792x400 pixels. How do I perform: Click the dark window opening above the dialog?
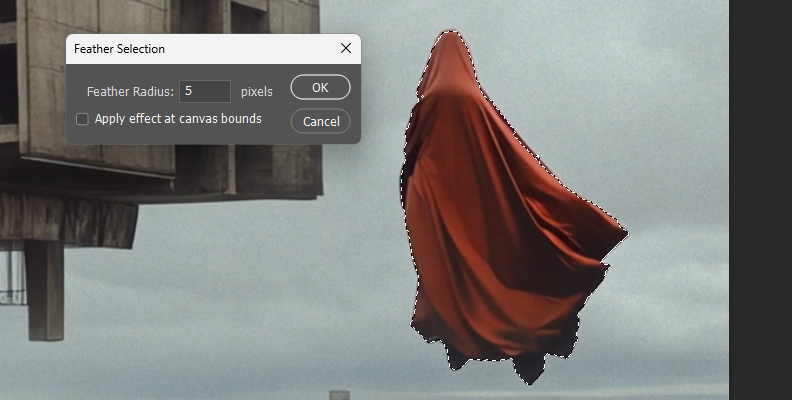(x=248, y=15)
